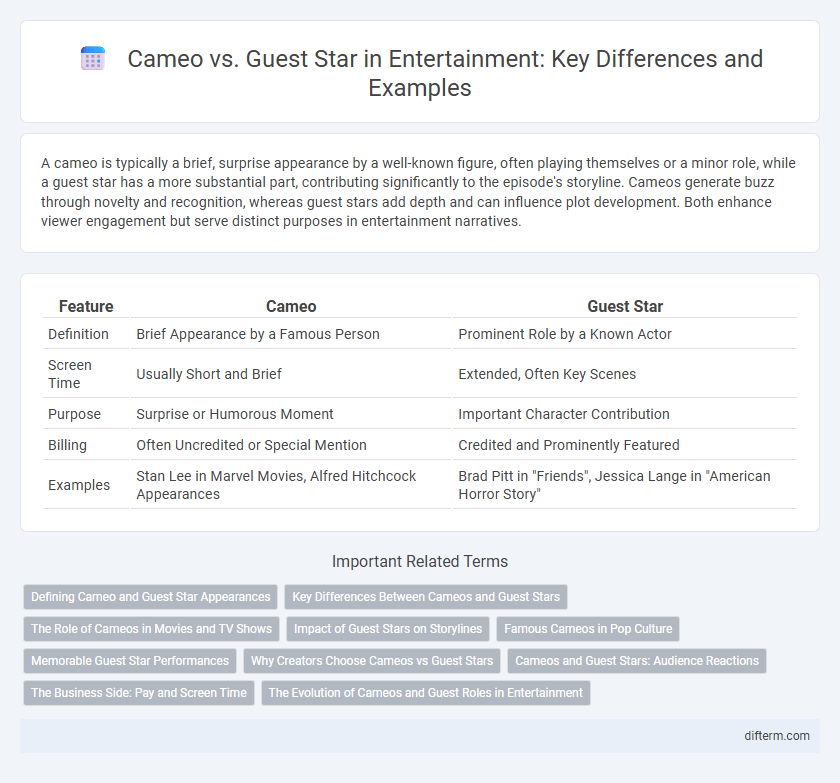Click the 'Purpose' row label
Screen dimensions: 840x783
tap(74, 414)
